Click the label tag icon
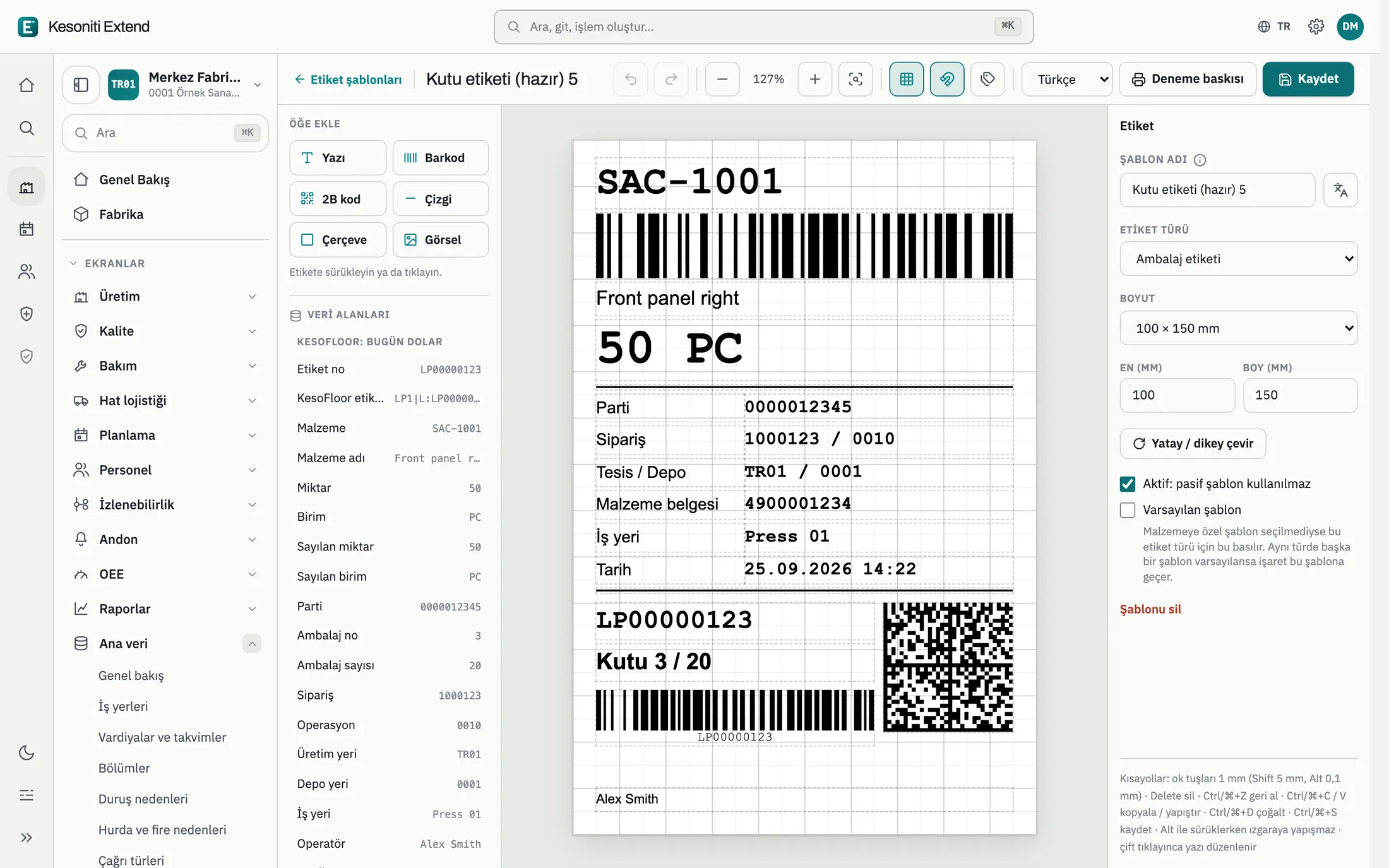This screenshot has height=868, width=1389. [987, 79]
